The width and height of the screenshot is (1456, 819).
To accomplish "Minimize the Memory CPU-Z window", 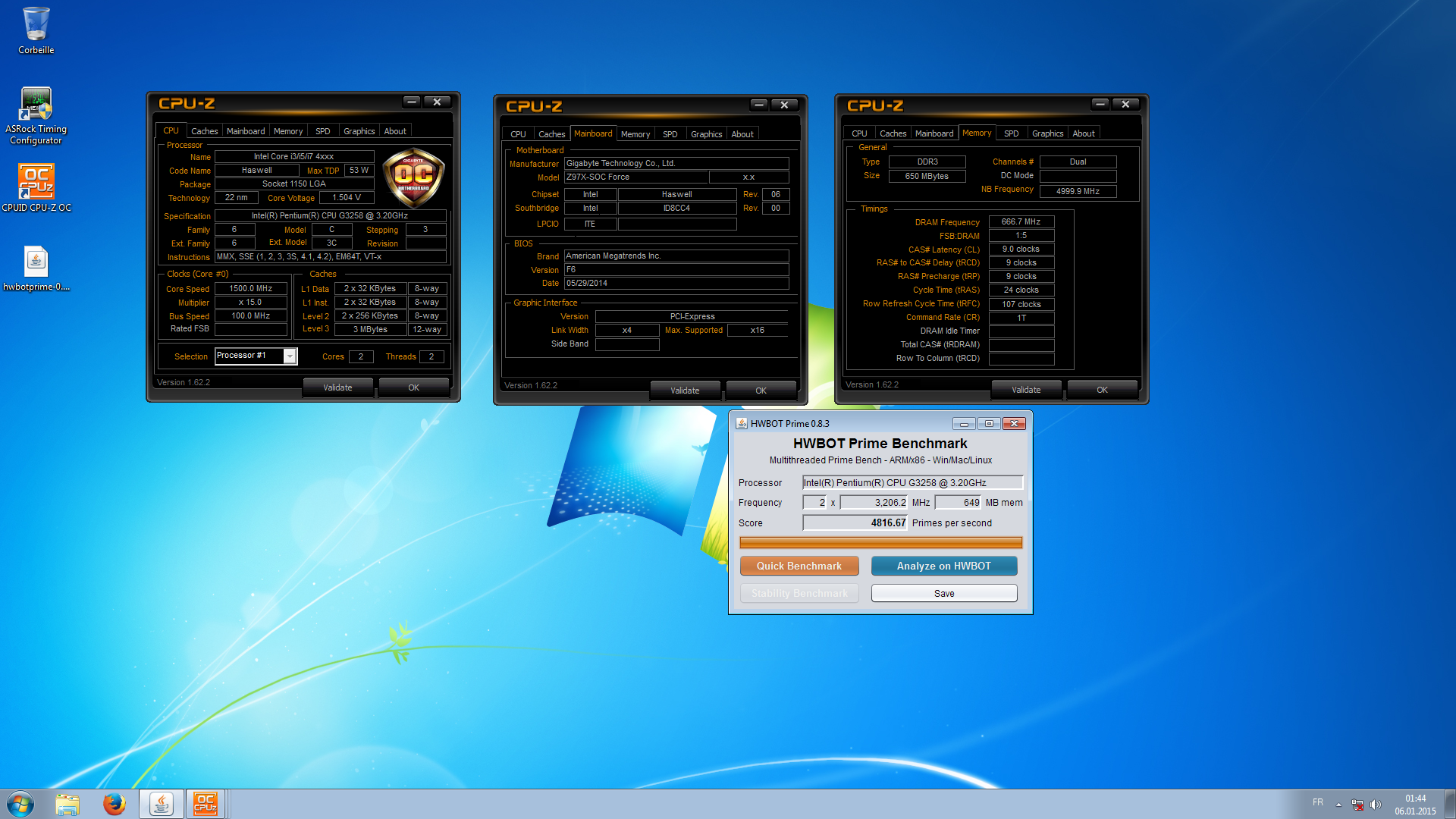I will point(1100,104).
